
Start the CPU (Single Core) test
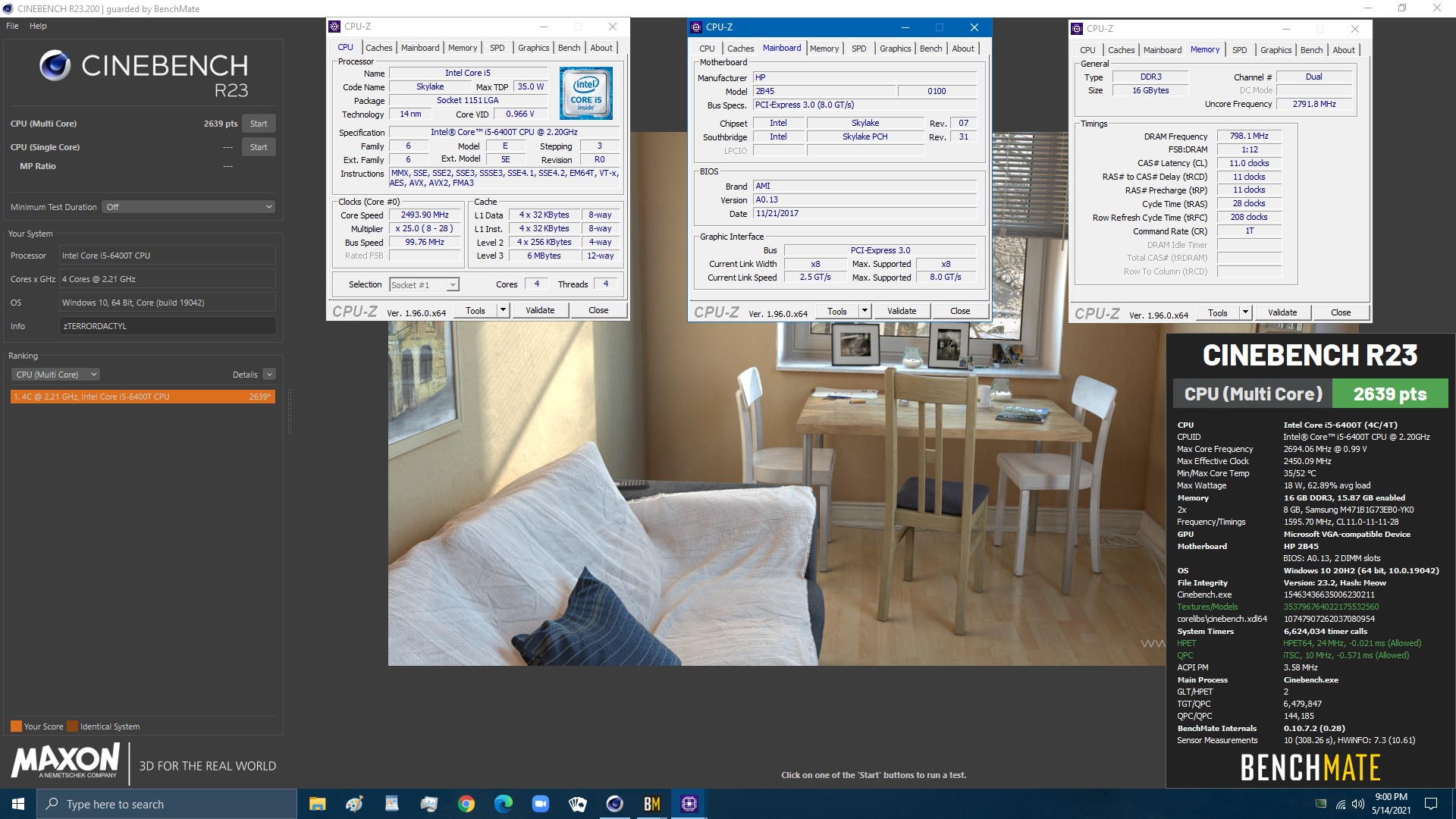coord(259,147)
